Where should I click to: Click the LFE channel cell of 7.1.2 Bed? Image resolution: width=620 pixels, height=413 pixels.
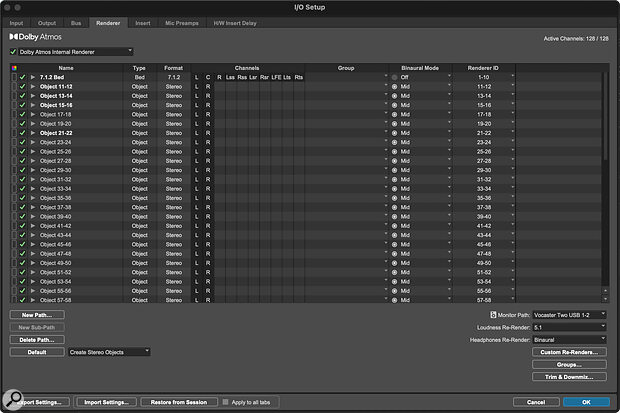click(x=276, y=78)
